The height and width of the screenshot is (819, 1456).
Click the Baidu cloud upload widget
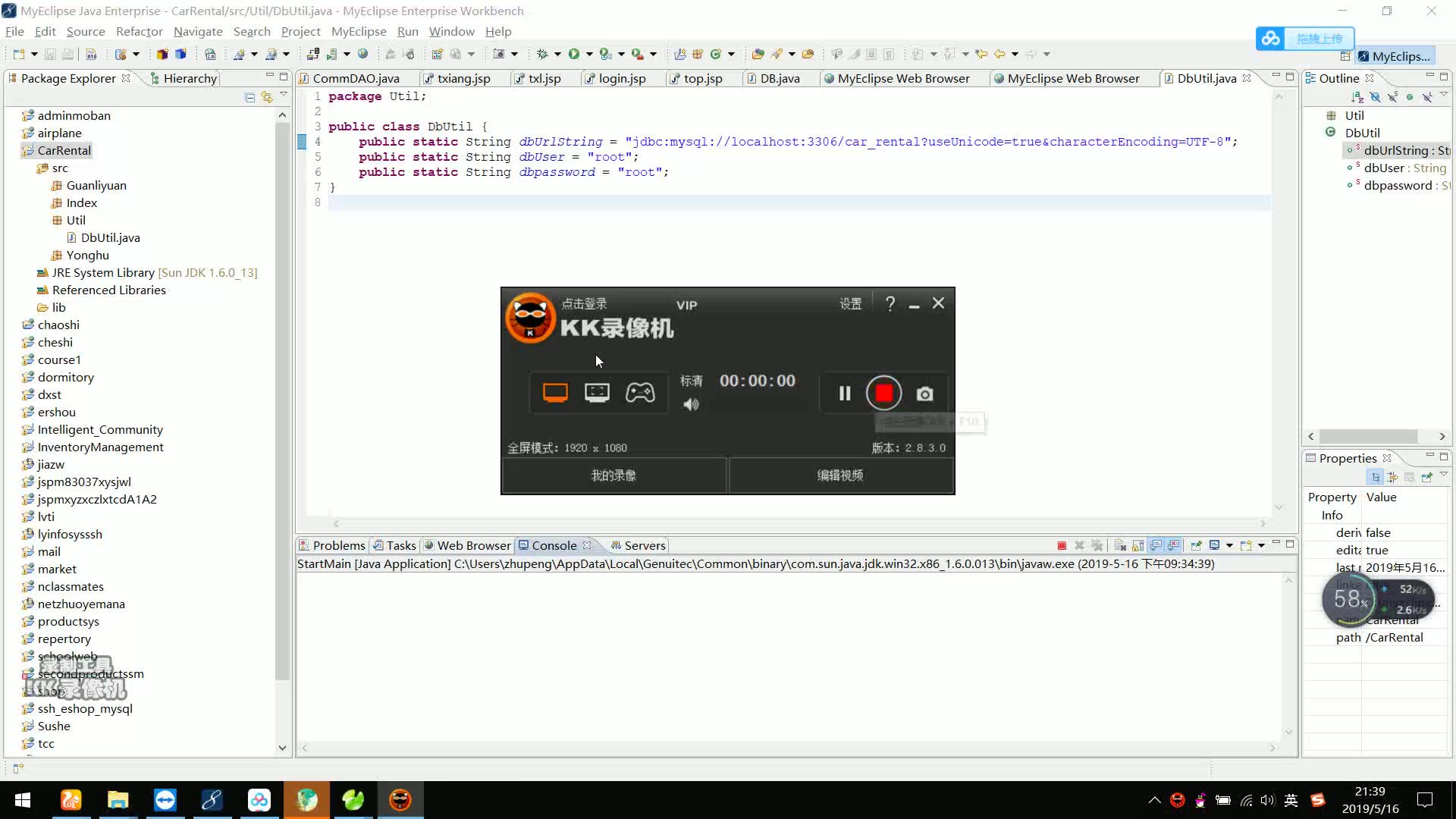tap(1305, 38)
